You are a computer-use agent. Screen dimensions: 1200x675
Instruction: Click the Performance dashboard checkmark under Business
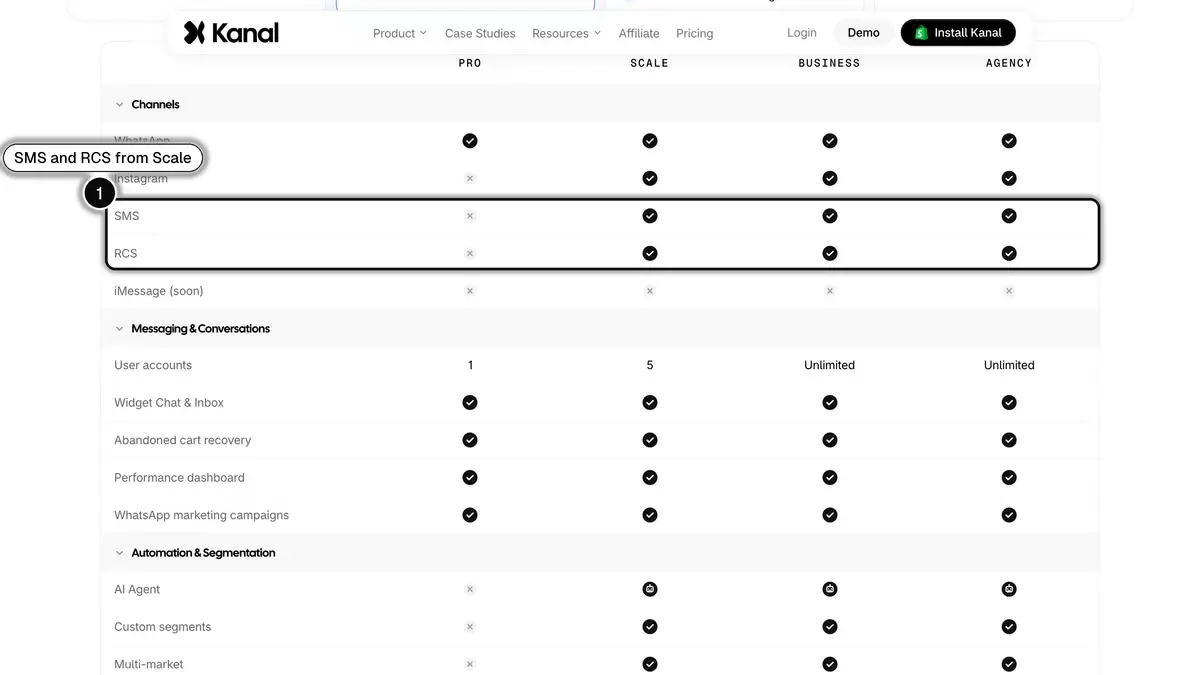click(x=830, y=478)
